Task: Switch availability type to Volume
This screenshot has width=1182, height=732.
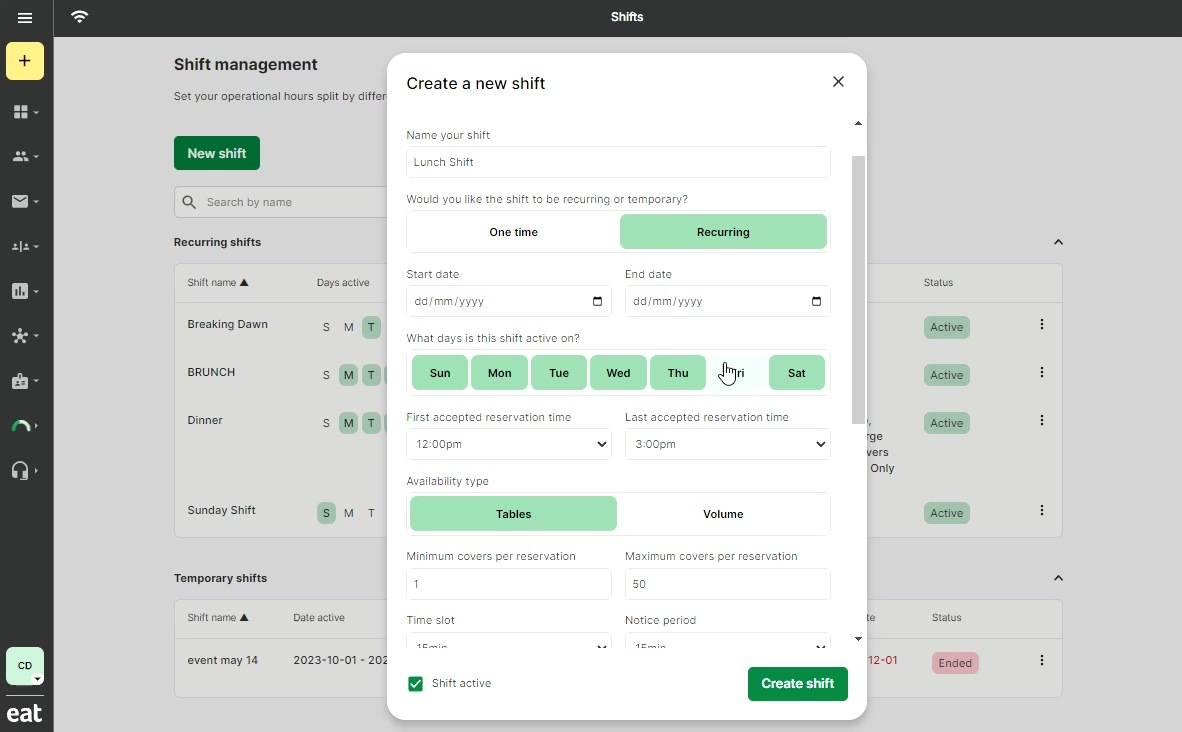Action: tap(723, 514)
